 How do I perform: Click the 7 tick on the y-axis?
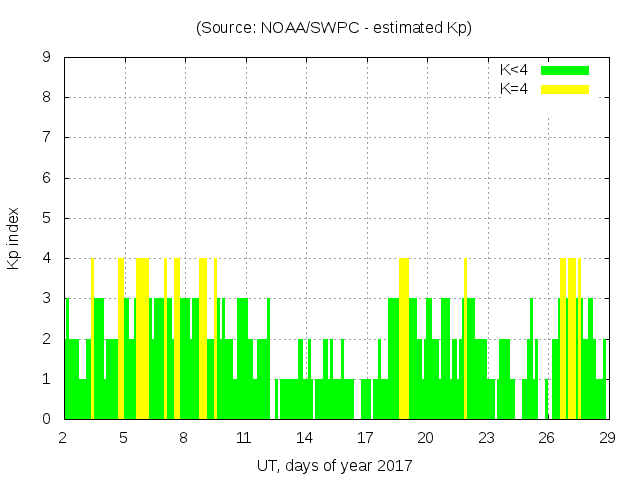[46, 138]
